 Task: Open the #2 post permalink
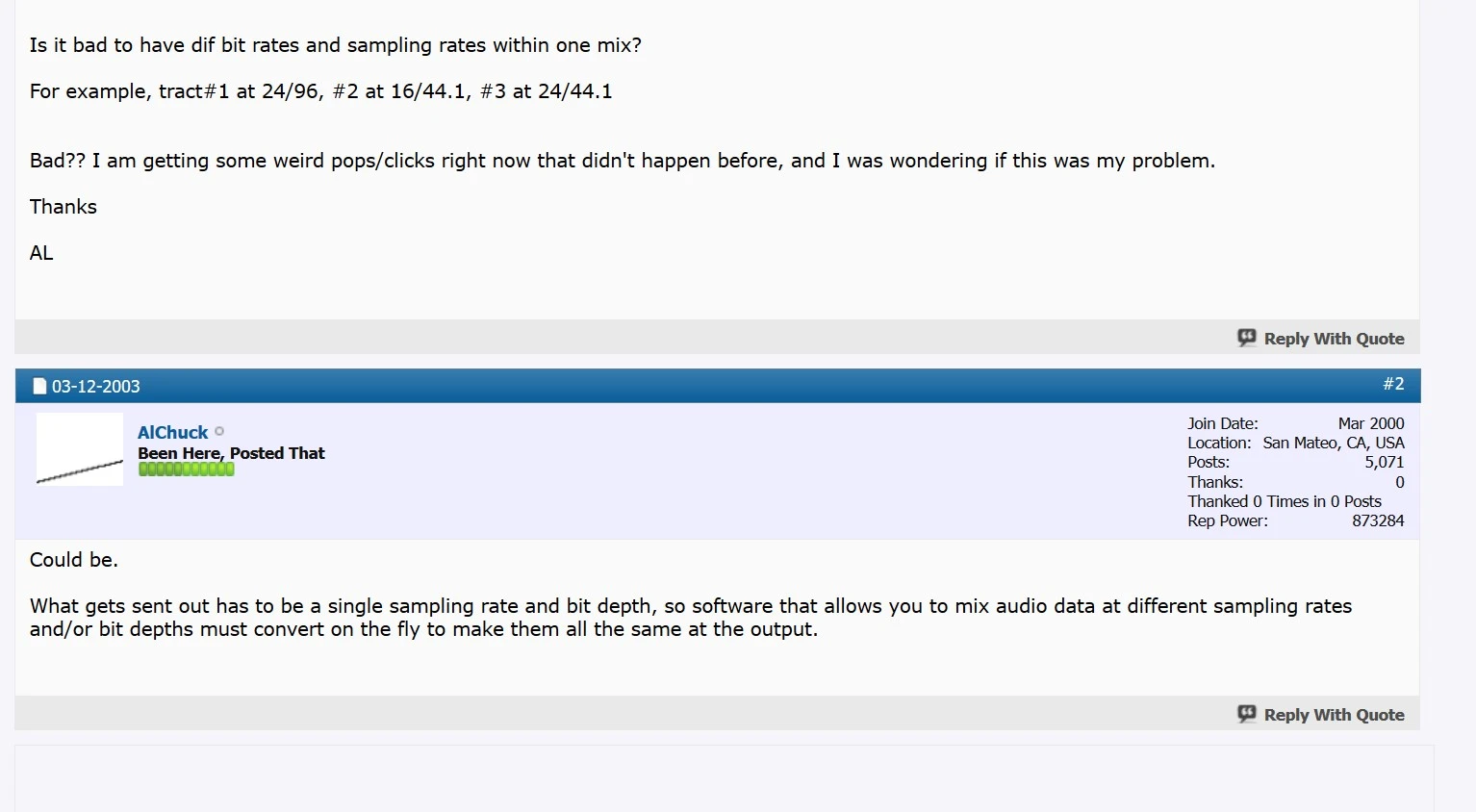point(1393,384)
